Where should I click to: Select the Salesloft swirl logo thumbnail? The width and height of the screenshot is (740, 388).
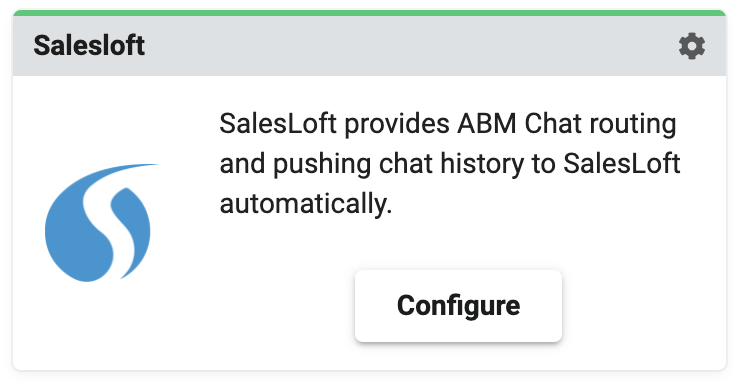pyautogui.click(x=101, y=222)
